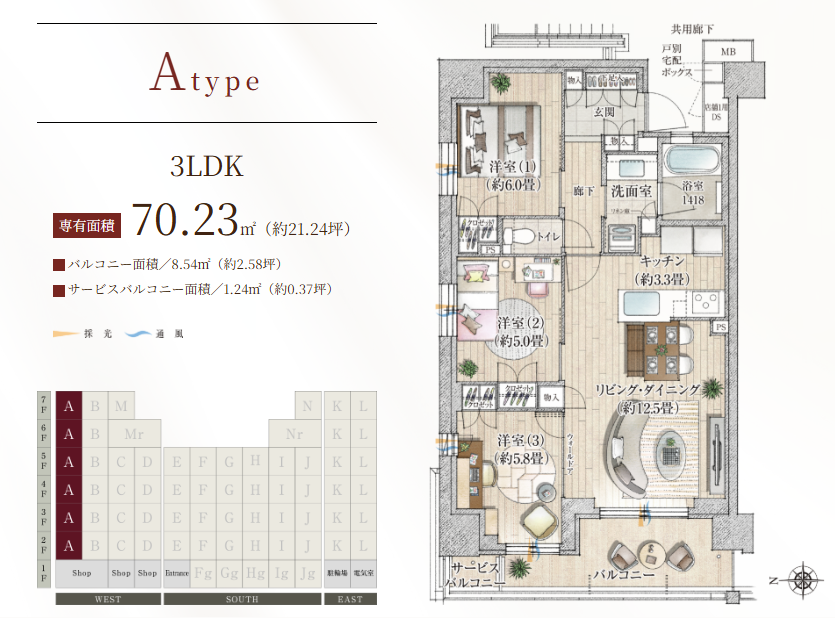Click the Entrance cell on 1F
This screenshot has width=835, height=618.
pos(176,574)
